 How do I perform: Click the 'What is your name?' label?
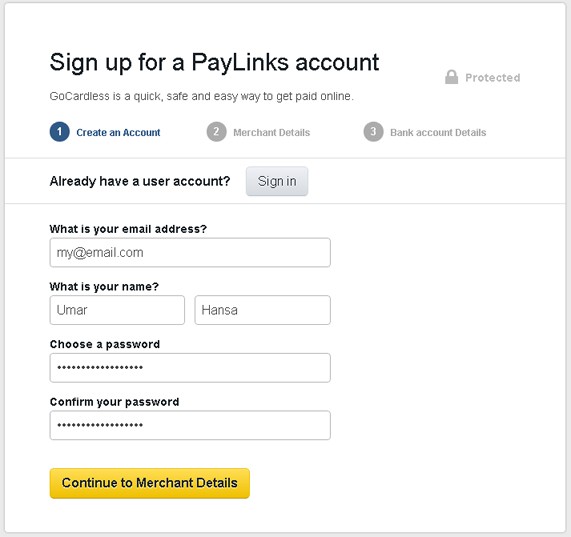click(104, 287)
